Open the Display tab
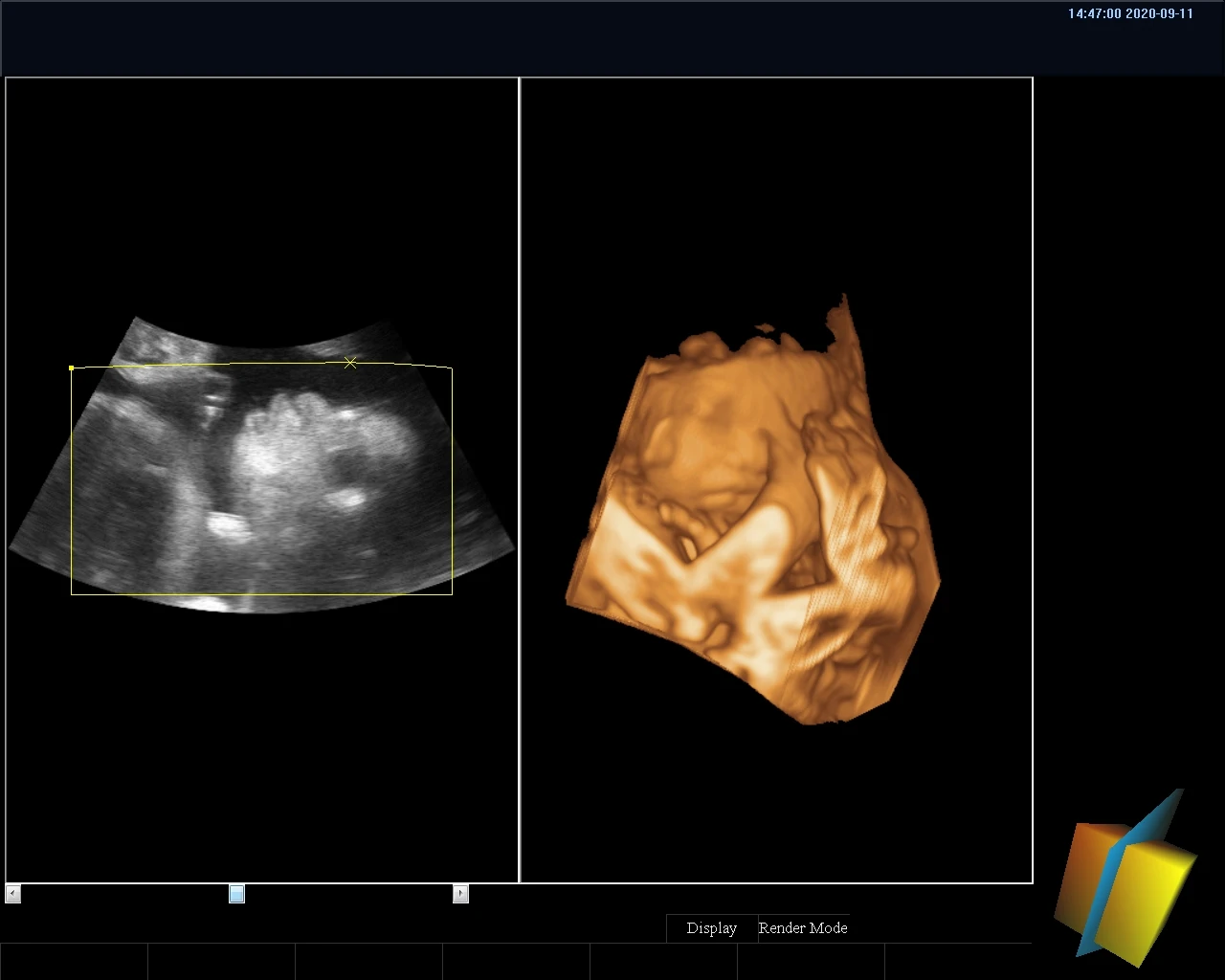 pos(711,928)
